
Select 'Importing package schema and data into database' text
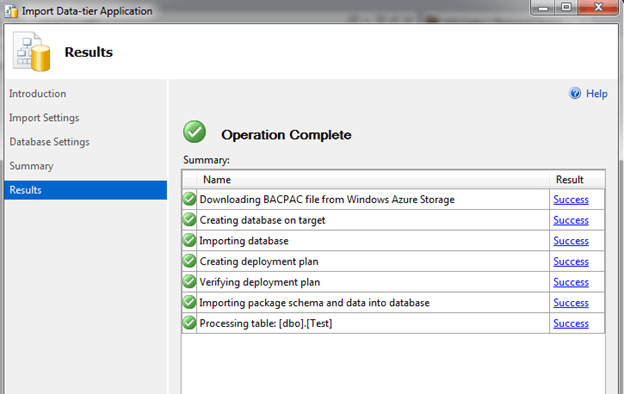click(314, 303)
